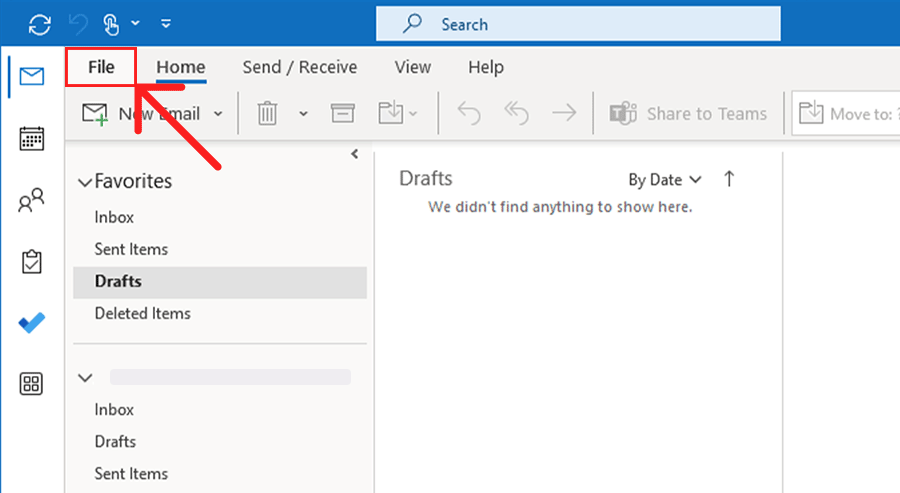Collapse the account folder list chevron
The image size is (900, 493).
point(85,378)
